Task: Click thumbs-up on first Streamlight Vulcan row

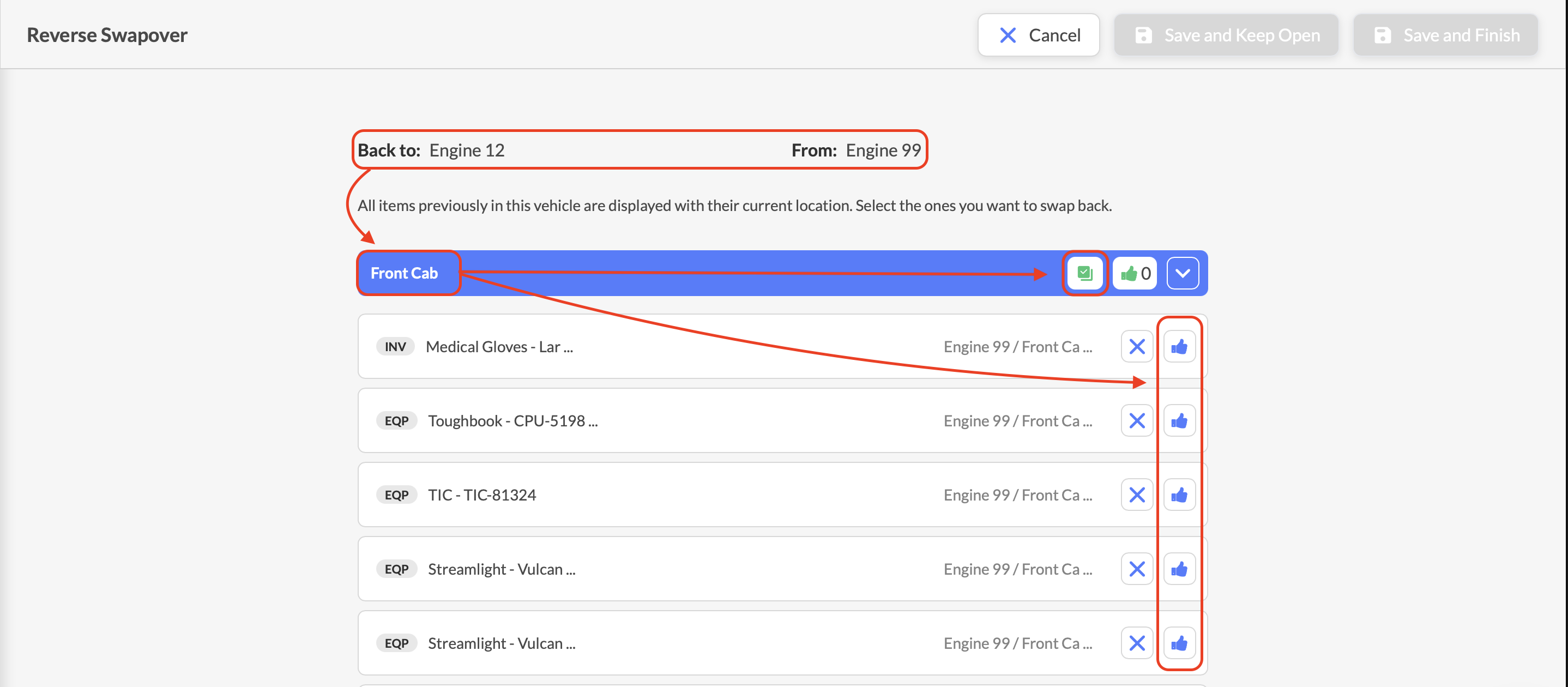Action: click(x=1179, y=570)
